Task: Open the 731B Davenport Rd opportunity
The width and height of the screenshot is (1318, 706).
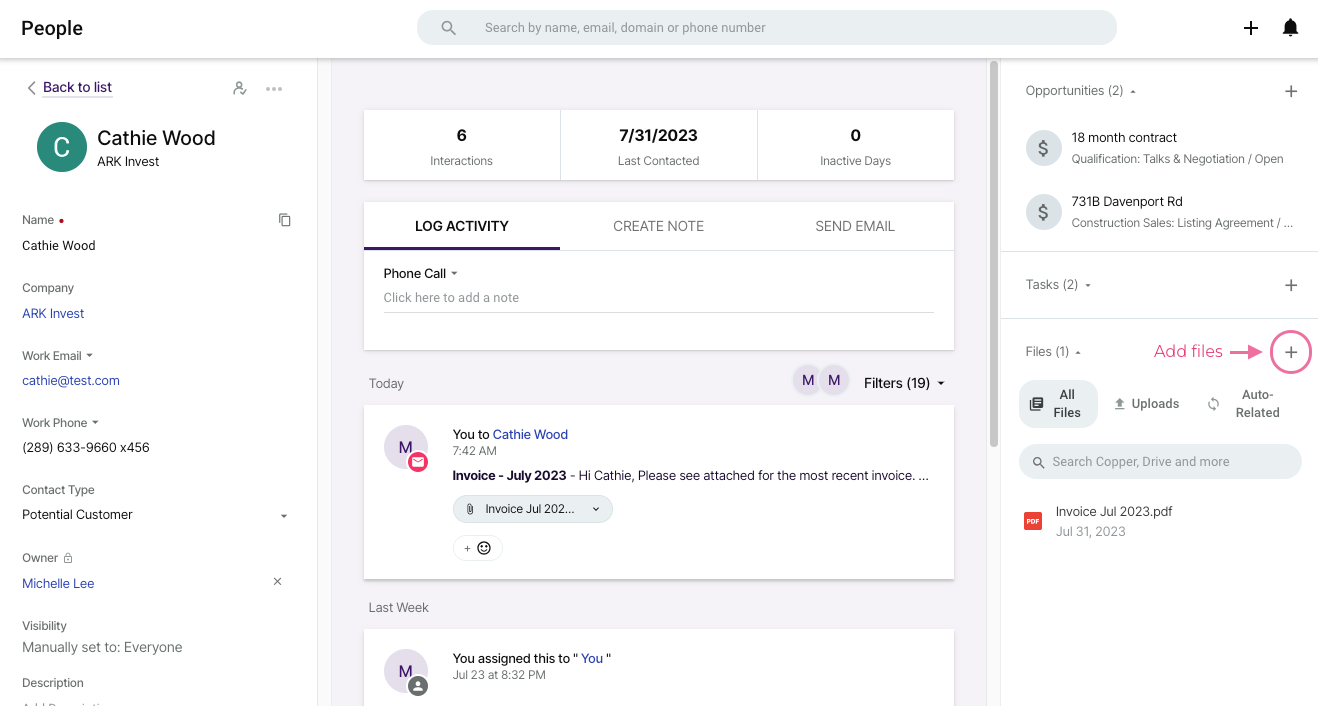Action: [1127, 202]
